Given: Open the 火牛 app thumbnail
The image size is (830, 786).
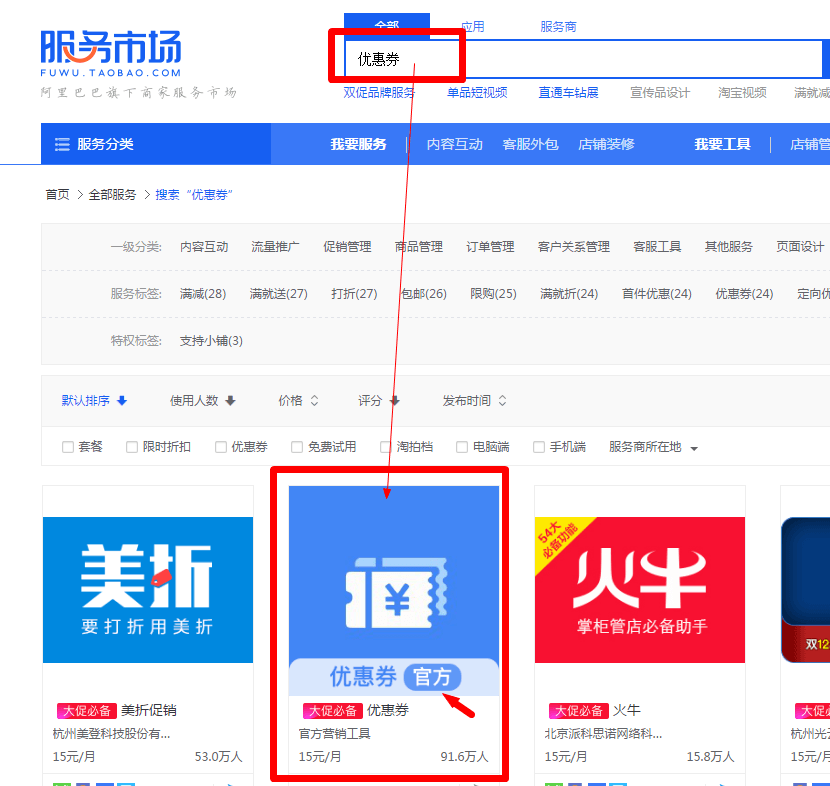Looking at the screenshot, I should (x=639, y=590).
